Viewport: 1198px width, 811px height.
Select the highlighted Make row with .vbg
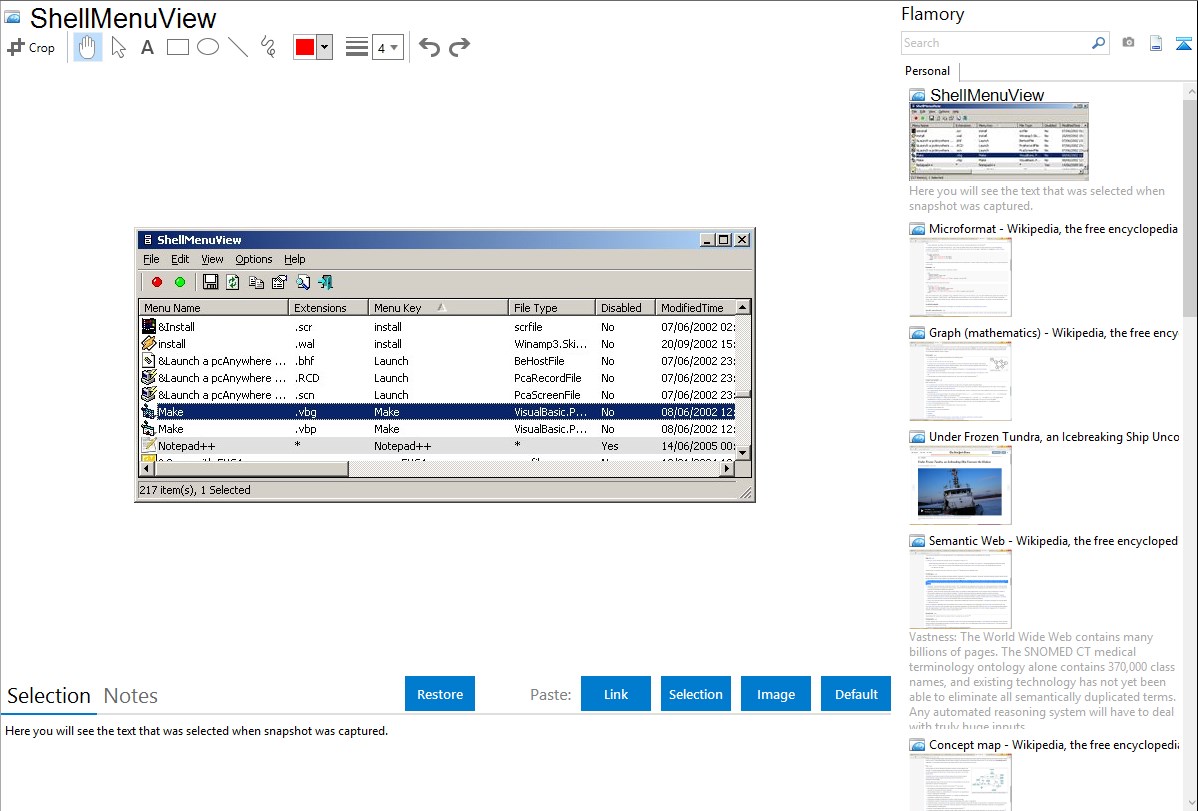pyautogui.click(x=437, y=412)
